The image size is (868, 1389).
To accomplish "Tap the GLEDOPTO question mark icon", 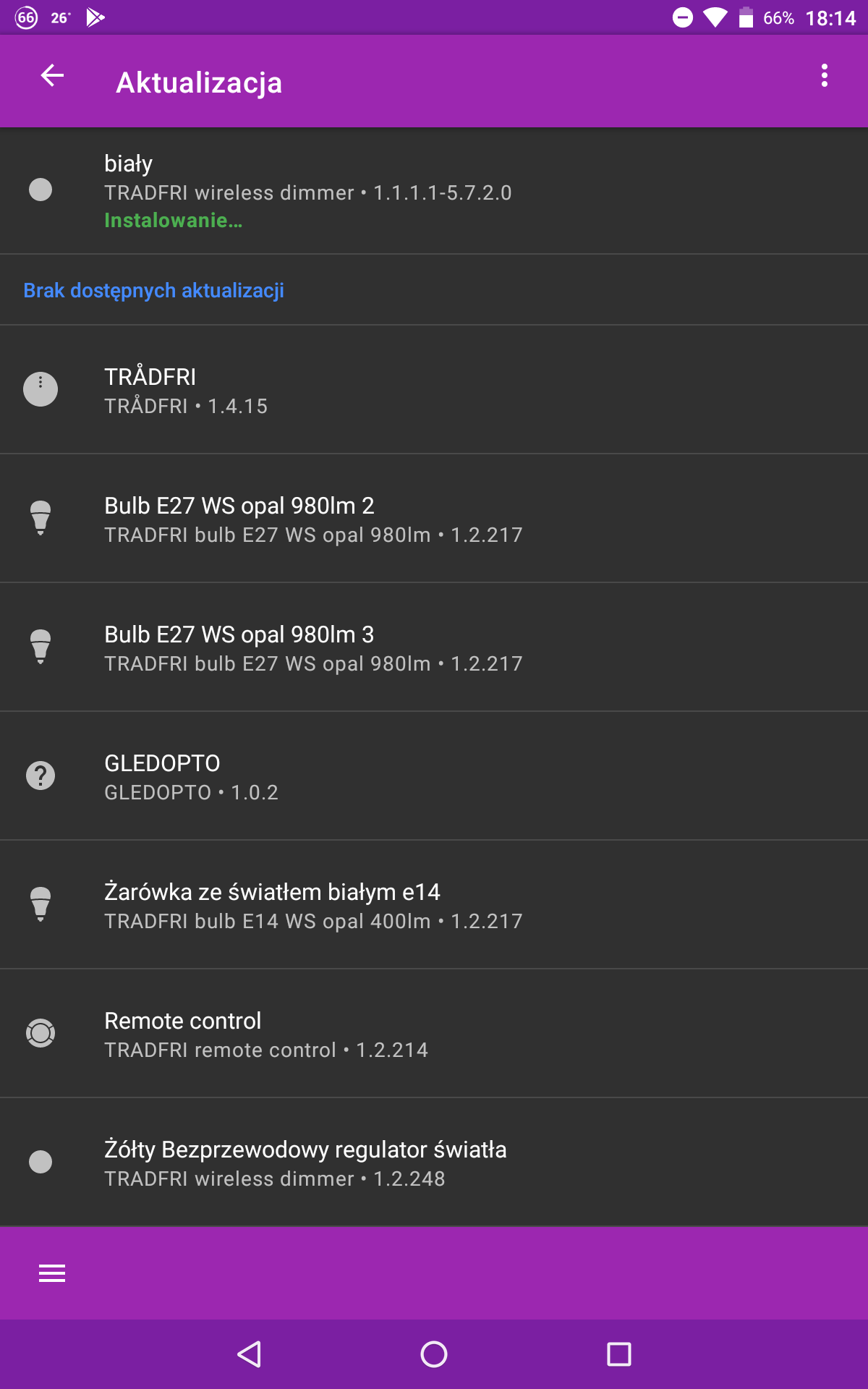I will (x=41, y=776).
